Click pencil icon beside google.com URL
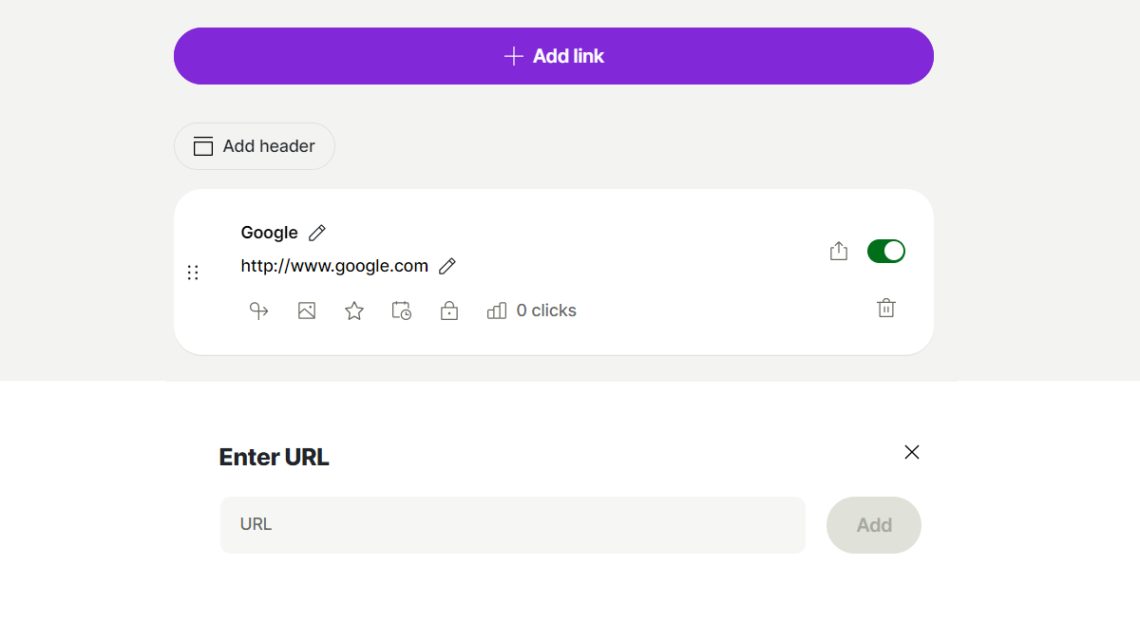This screenshot has width=1140, height=641. tap(447, 266)
